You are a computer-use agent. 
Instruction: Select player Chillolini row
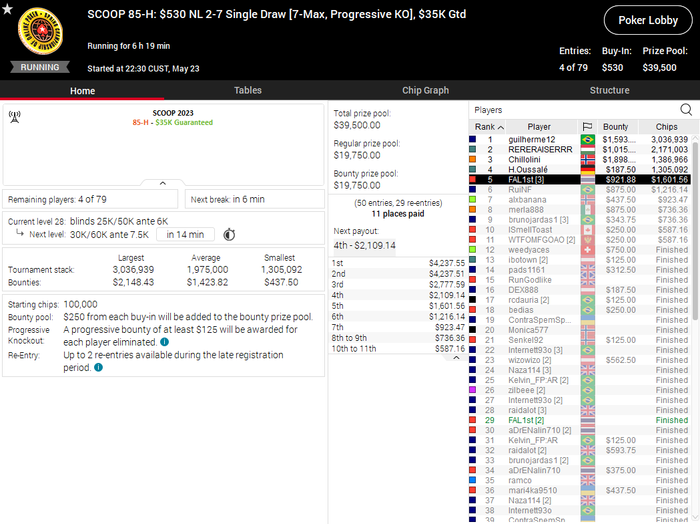click(579, 159)
